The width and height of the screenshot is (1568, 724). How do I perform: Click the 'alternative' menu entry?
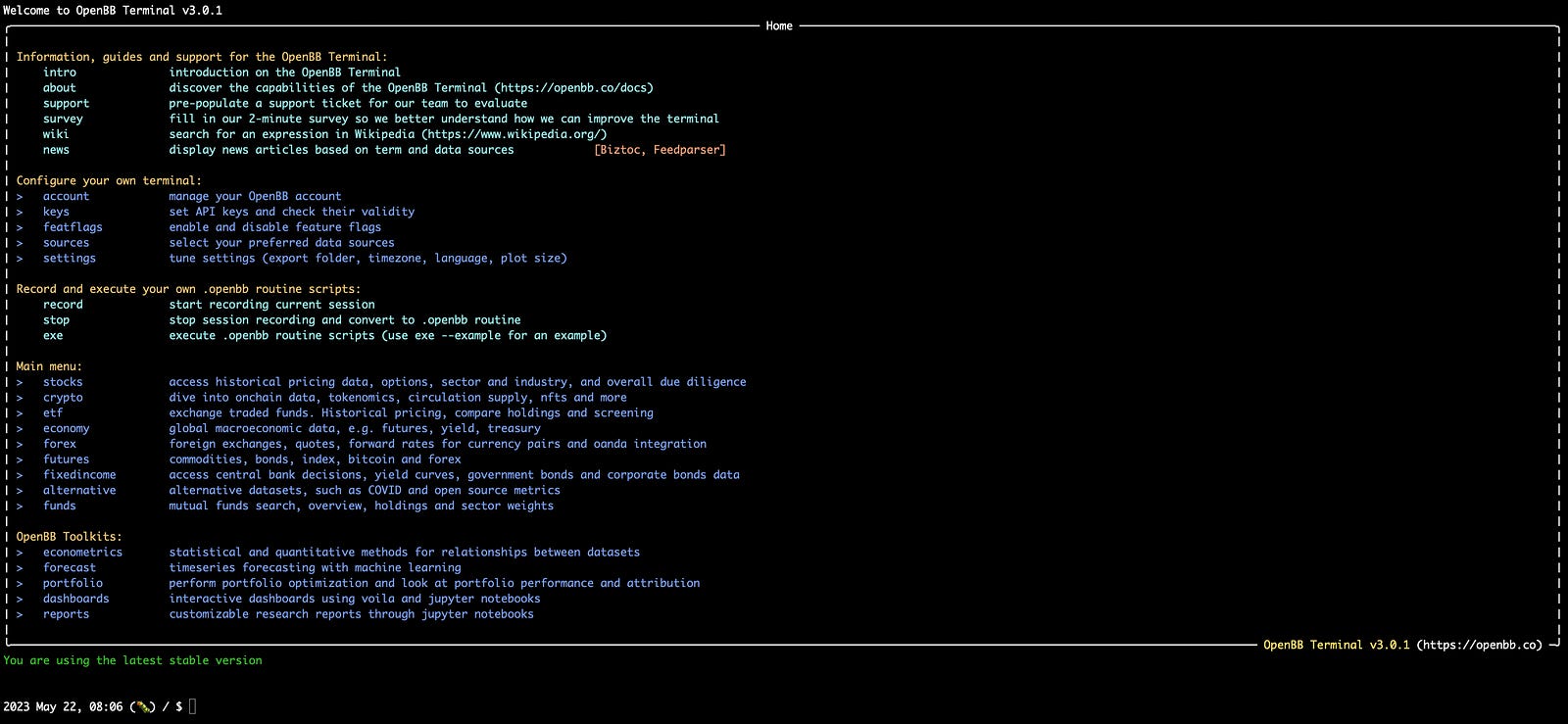pyautogui.click(x=79, y=491)
